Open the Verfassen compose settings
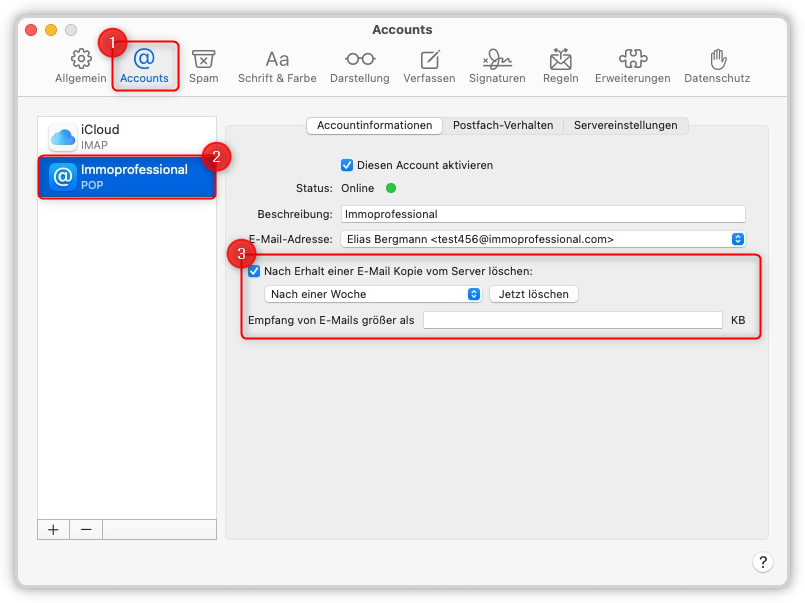 [x=429, y=66]
